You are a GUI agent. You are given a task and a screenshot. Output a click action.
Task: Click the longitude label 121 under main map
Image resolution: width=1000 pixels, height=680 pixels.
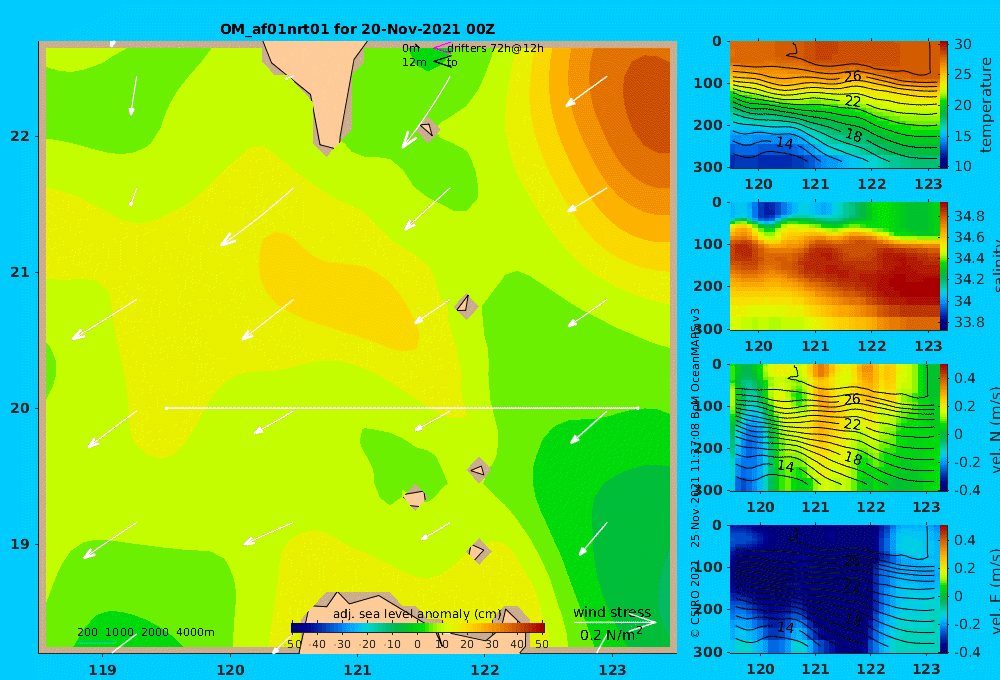point(358,670)
